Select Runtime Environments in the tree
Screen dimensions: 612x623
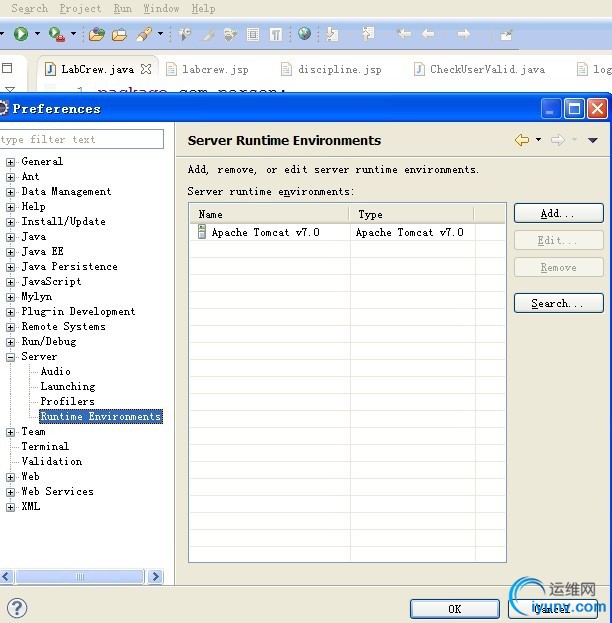[101, 416]
